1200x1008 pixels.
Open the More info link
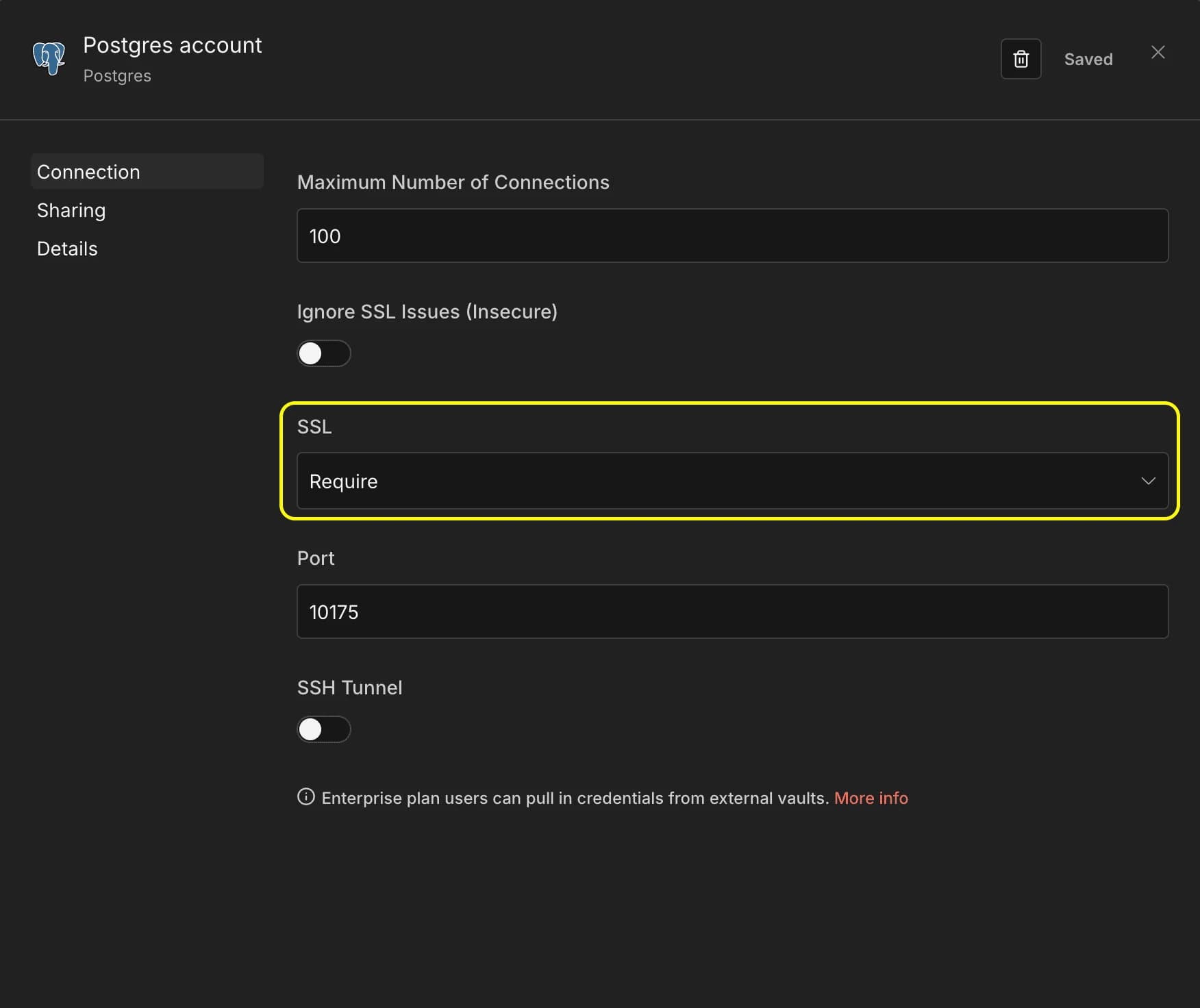click(x=871, y=798)
